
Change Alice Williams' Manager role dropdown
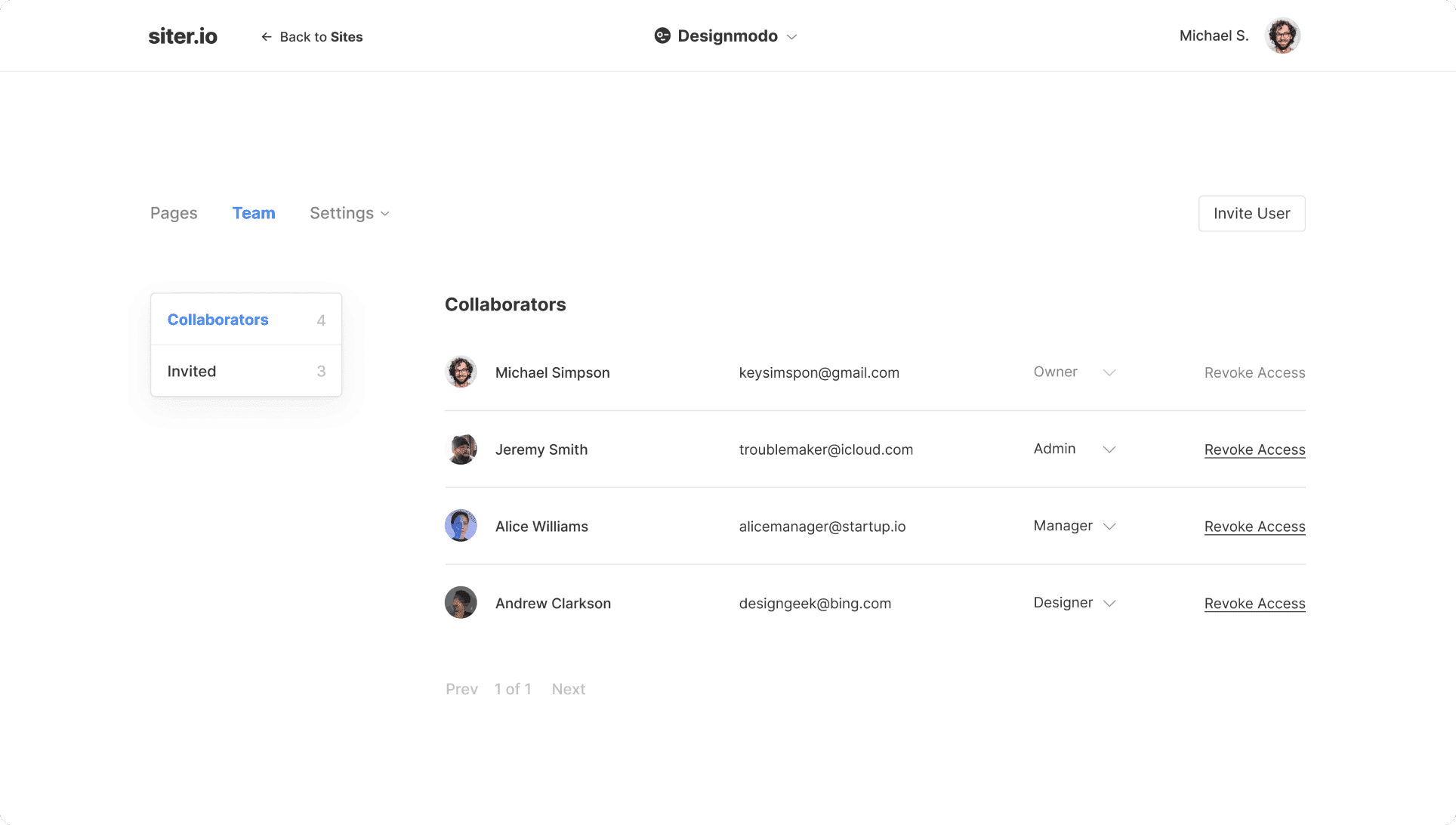[x=1109, y=527]
